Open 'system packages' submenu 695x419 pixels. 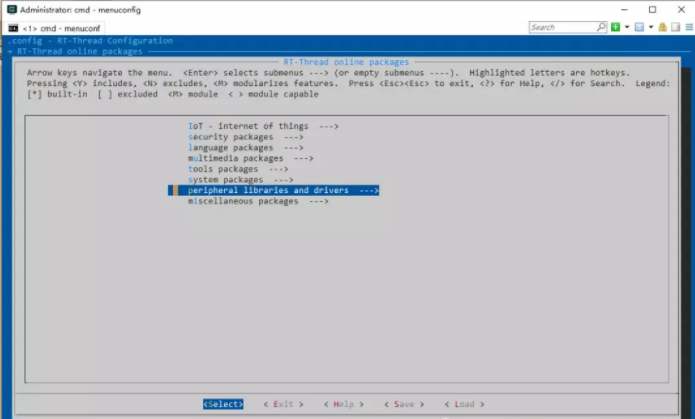241,180
